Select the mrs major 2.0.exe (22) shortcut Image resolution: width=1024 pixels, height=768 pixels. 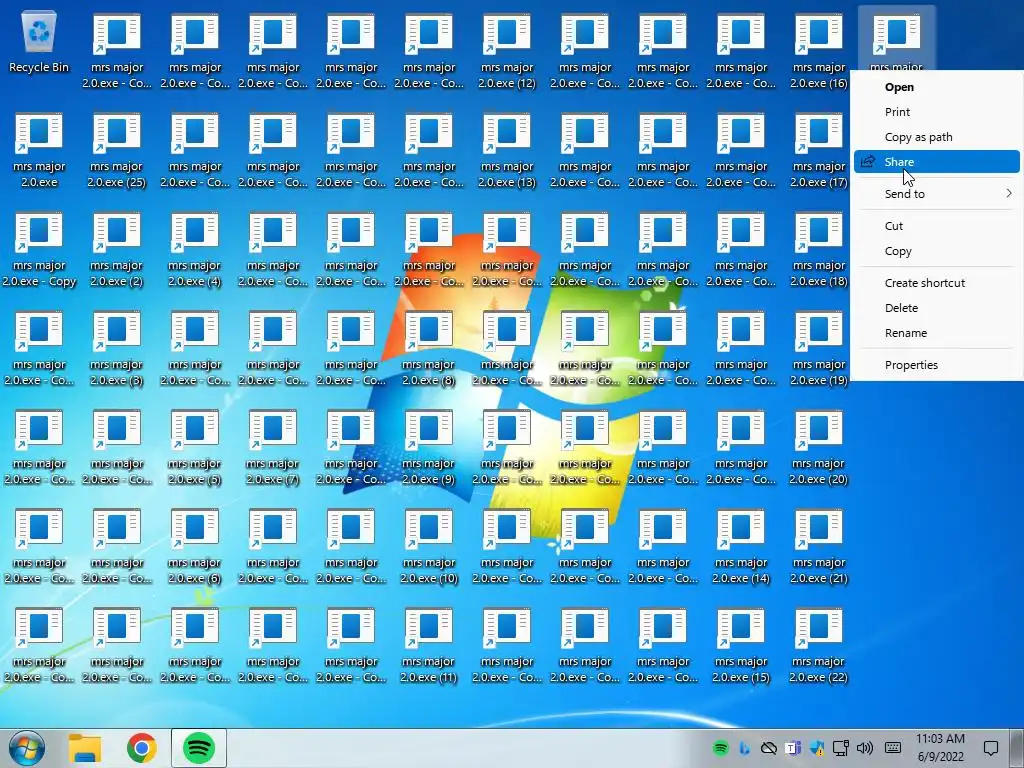[818, 647]
